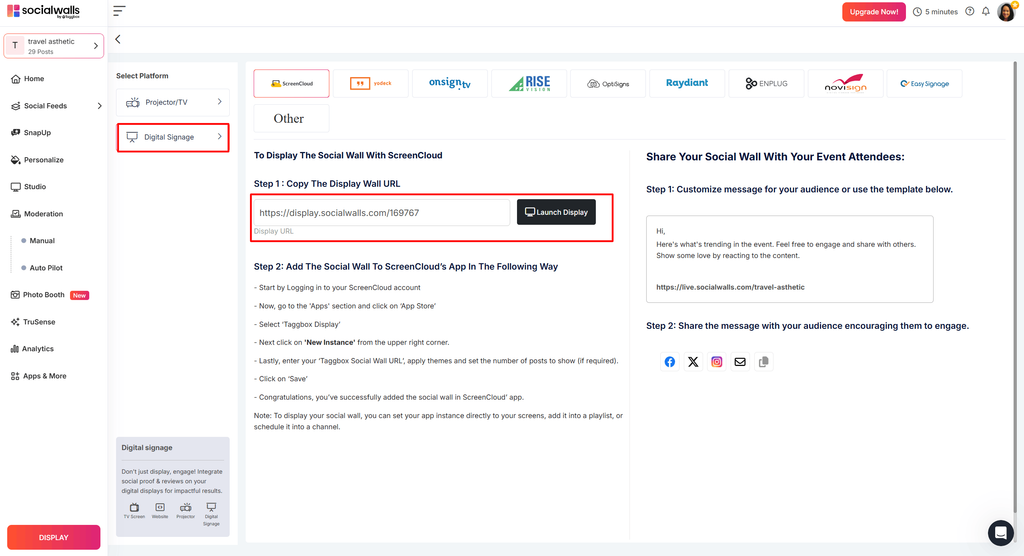The width and height of the screenshot is (1024, 556).
Task: Click the live.socialwalls.com/travel-asthetic link
Action: tap(730, 287)
